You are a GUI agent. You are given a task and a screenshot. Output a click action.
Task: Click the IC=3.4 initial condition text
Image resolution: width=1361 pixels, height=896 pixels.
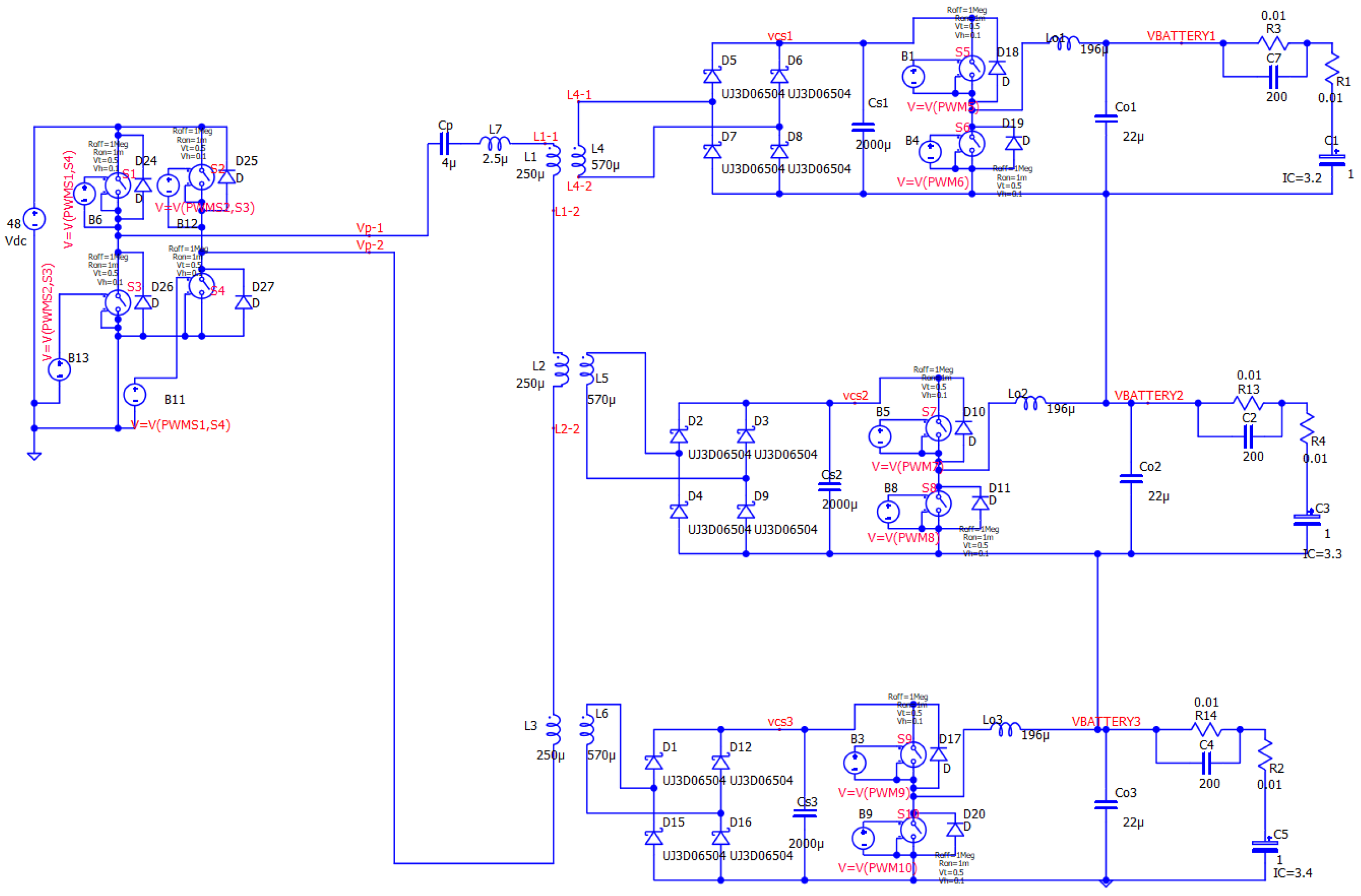tap(1293, 873)
